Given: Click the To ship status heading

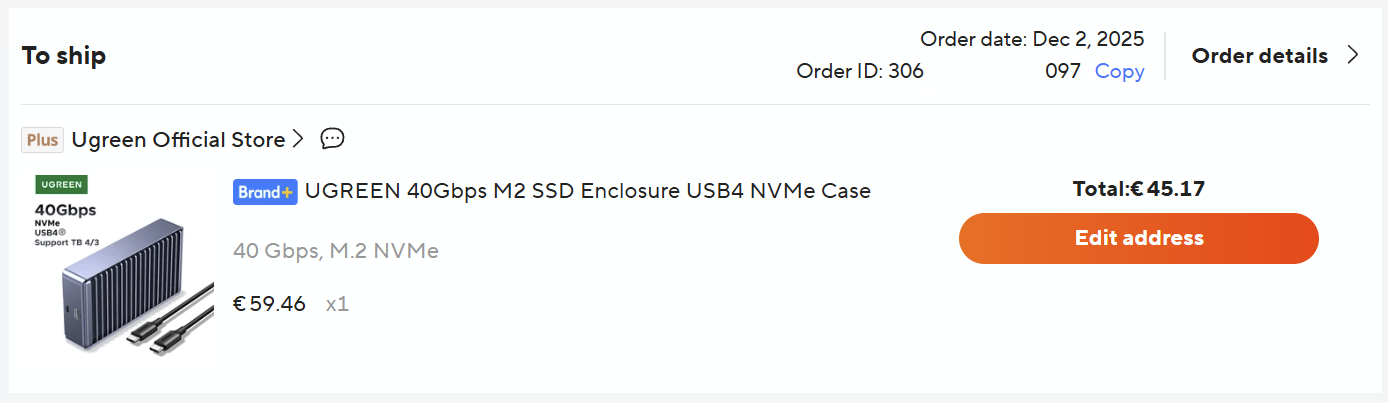Looking at the screenshot, I should click(x=64, y=56).
